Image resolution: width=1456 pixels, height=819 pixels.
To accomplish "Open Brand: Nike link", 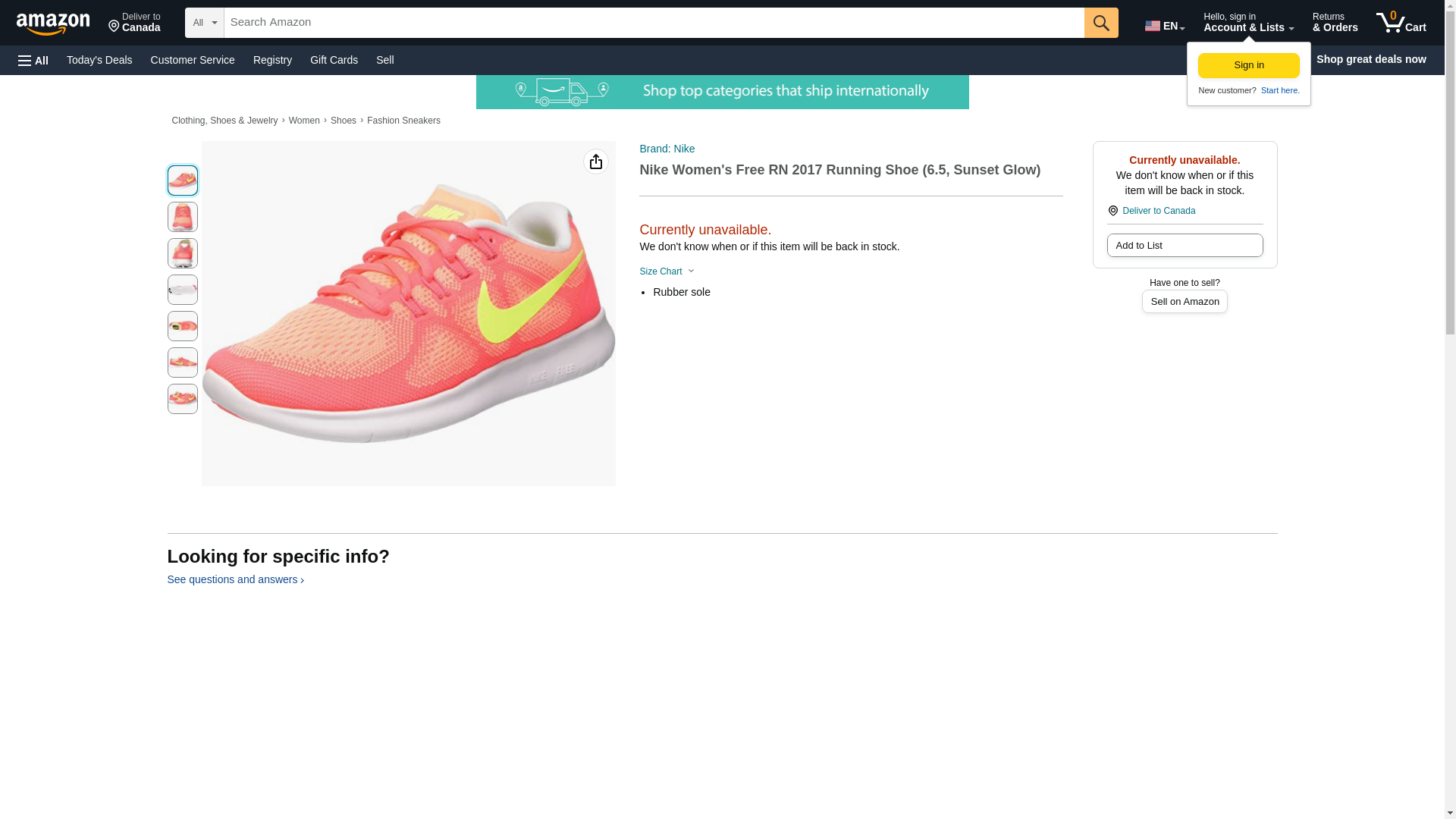I will (x=667, y=149).
